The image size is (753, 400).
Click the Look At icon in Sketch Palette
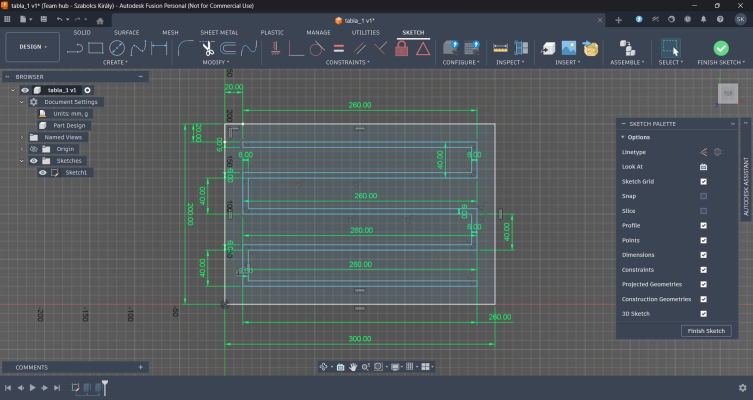(703, 166)
